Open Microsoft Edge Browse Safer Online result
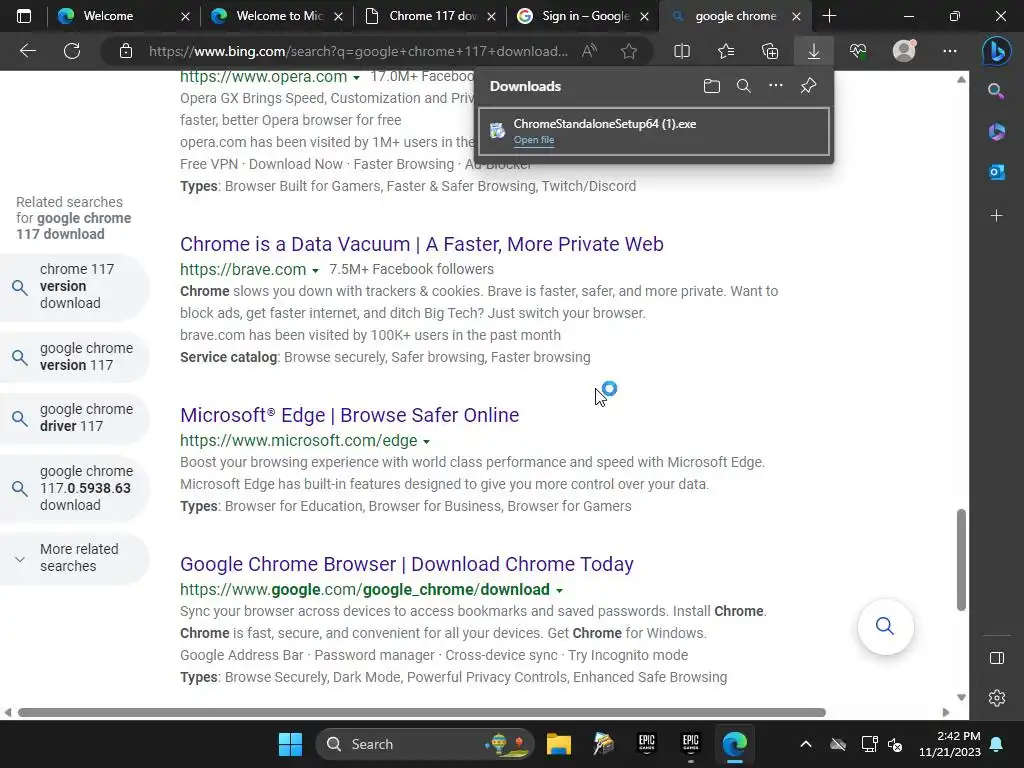 (349, 415)
